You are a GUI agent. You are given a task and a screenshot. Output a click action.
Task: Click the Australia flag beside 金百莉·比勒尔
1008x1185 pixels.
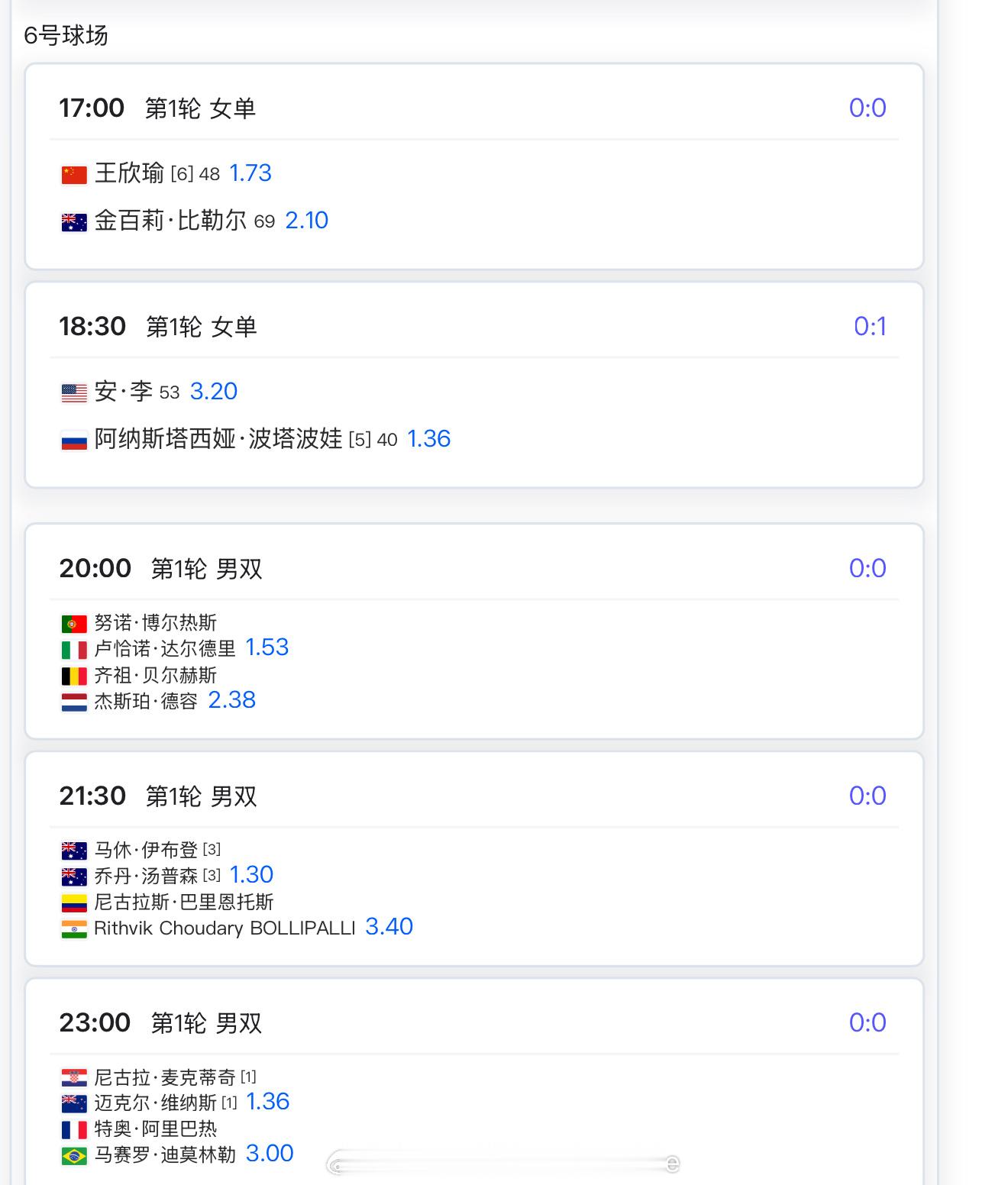pos(74,222)
